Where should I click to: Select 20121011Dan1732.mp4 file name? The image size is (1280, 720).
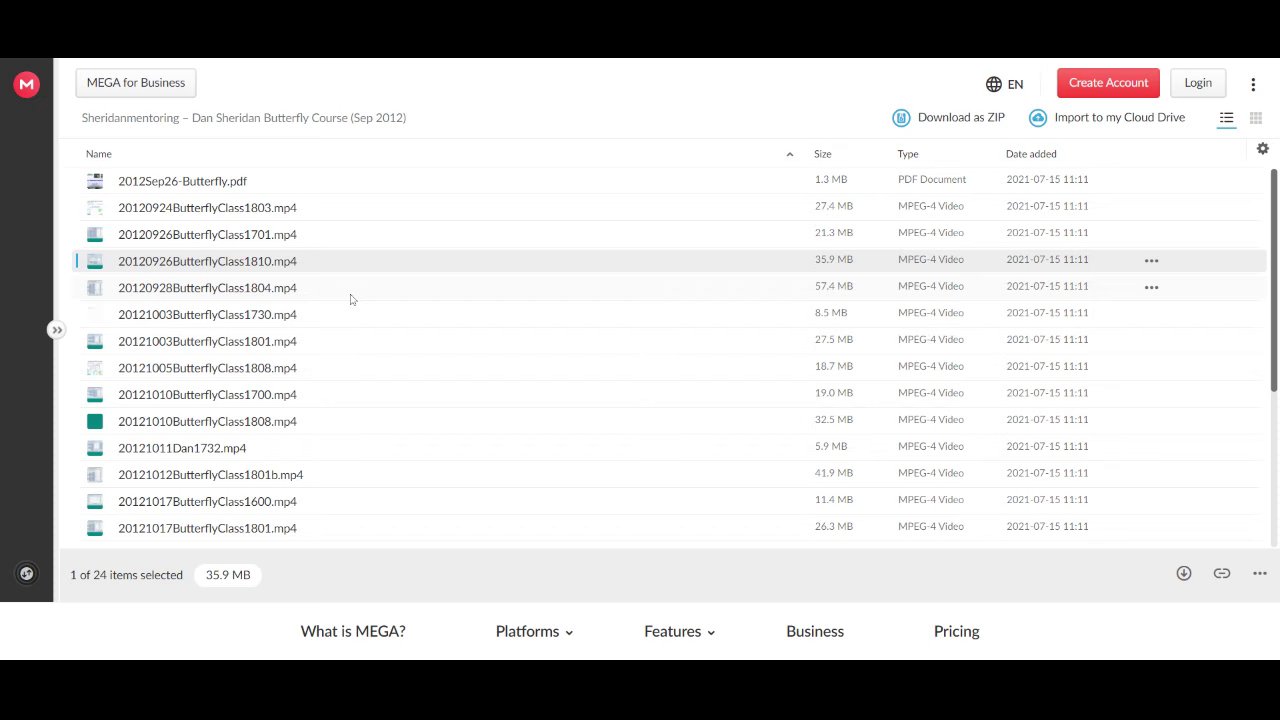(182, 448)
